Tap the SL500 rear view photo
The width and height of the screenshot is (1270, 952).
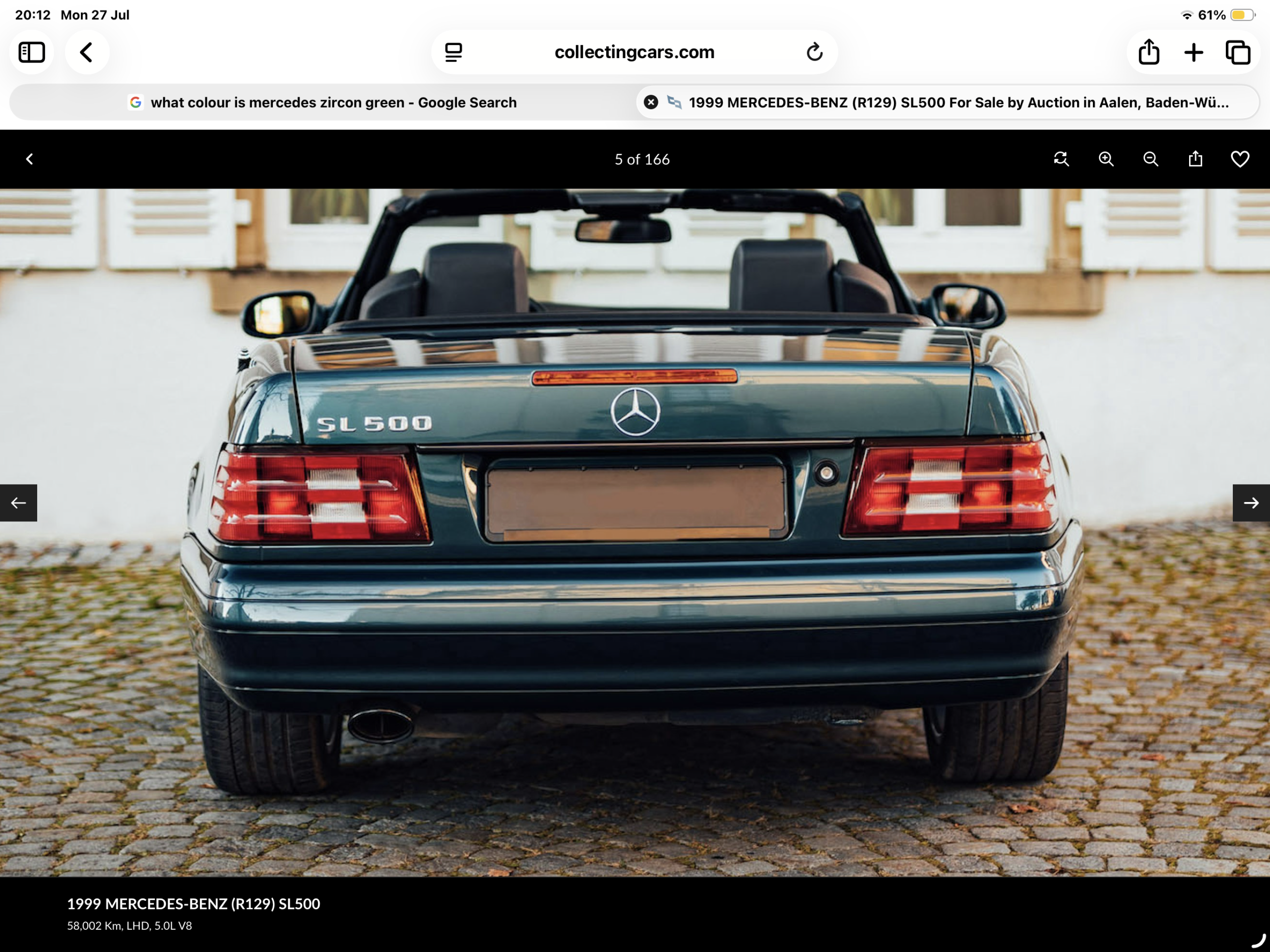pyautogui.click(x=635, y=532)
